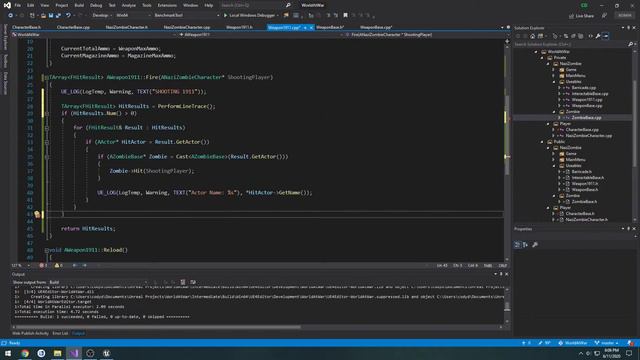Expand the Game folder under Private
Screen dimensions: 640x360
pos(554,69)
